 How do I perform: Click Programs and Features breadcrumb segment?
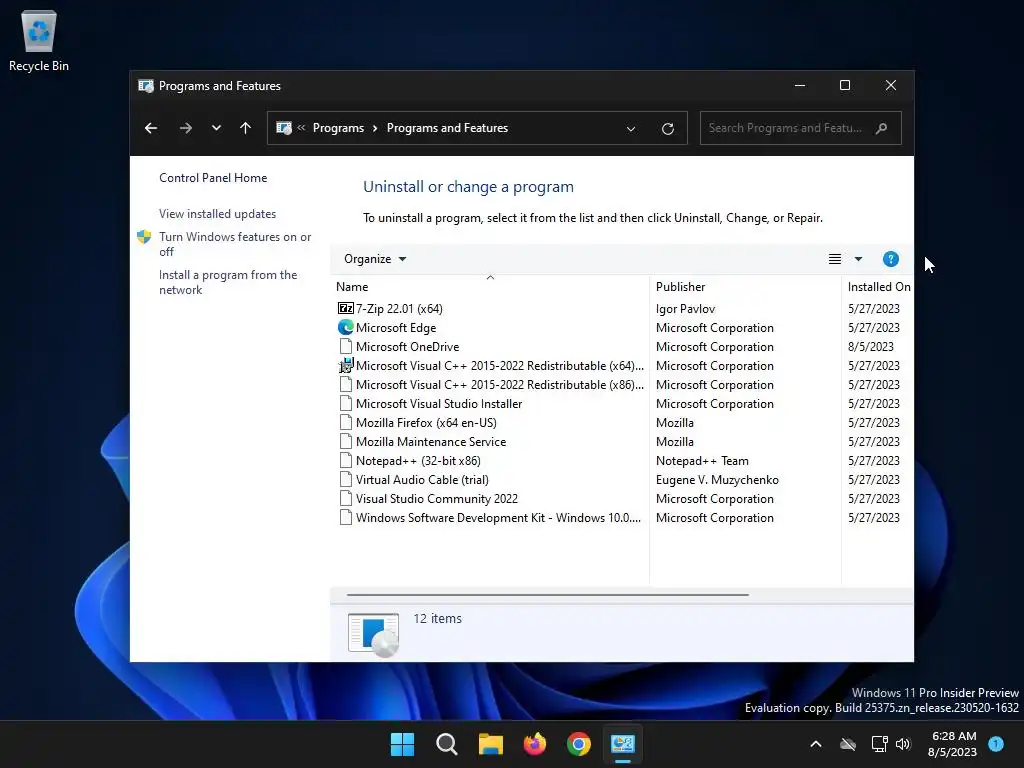click(447, 128)
